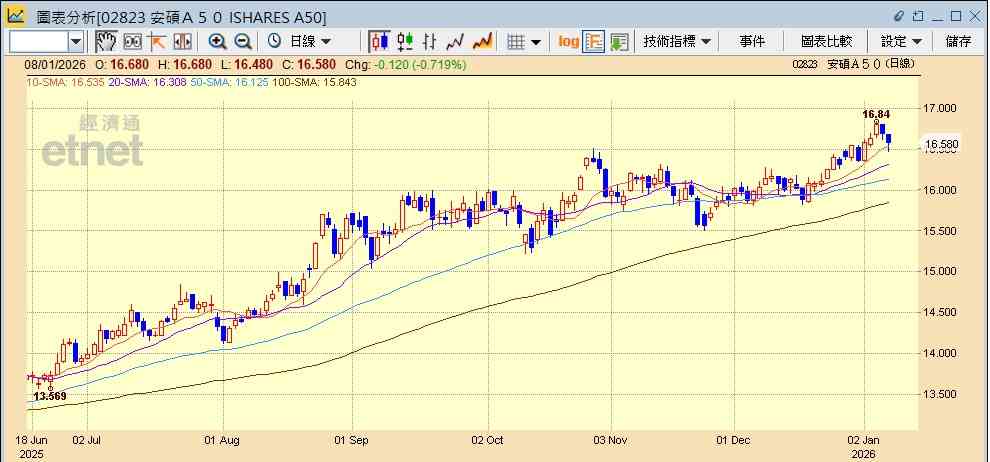Click the 16.84 high price label
Viewport: 990px width, 462px height.
point(876,114)
